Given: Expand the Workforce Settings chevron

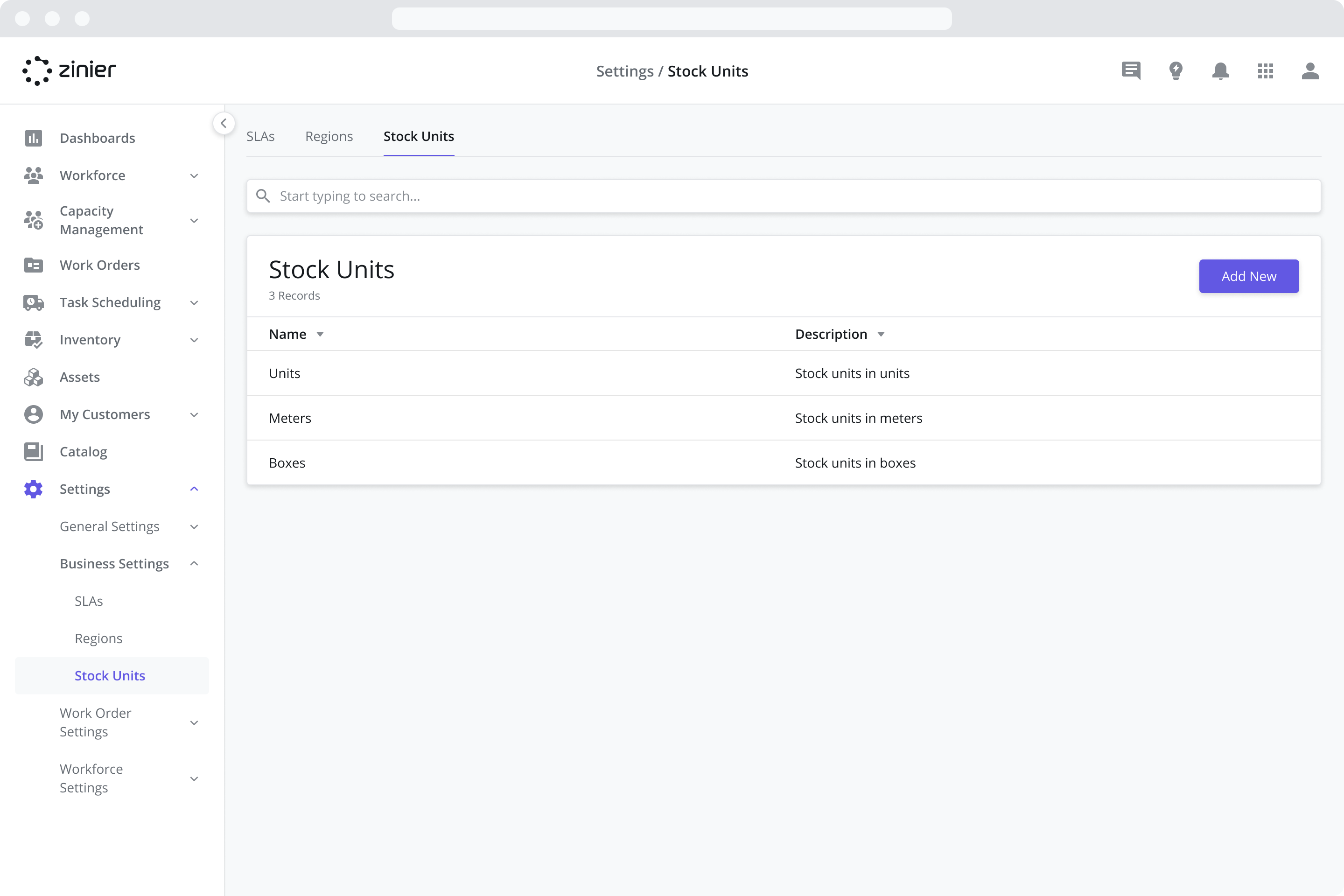Looking at the screenshot, I should point(194,779).
